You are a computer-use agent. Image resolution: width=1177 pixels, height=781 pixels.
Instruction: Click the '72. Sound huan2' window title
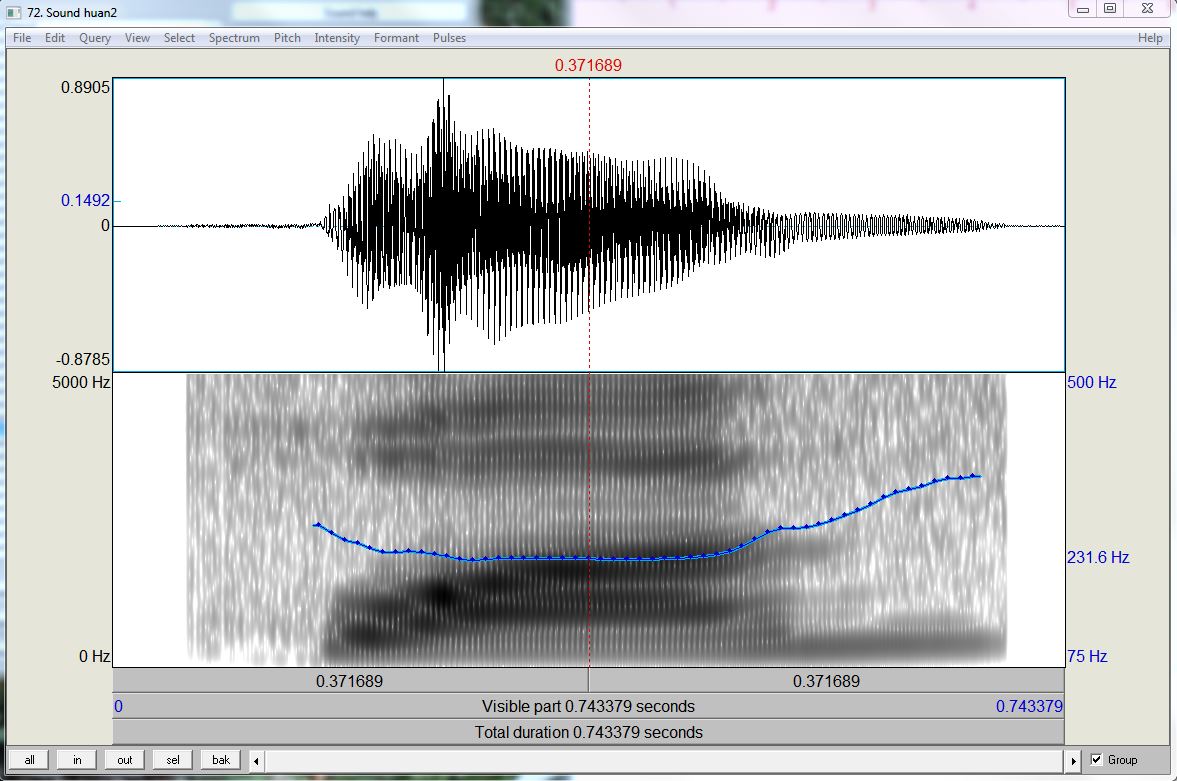72,12
